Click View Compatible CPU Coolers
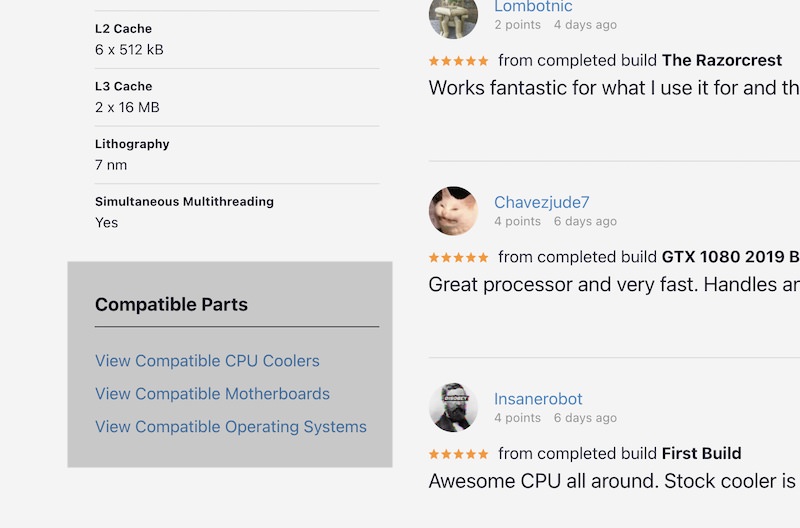800x528 pixels. pos(207,361)
